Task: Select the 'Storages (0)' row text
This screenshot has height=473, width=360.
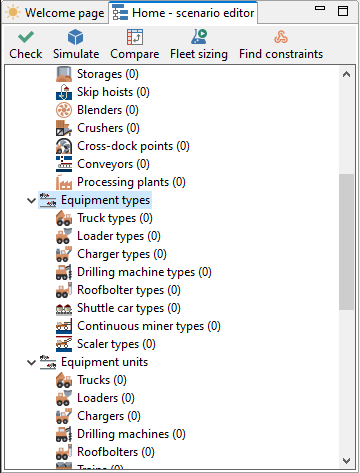Action: click(x=108, y=74)
